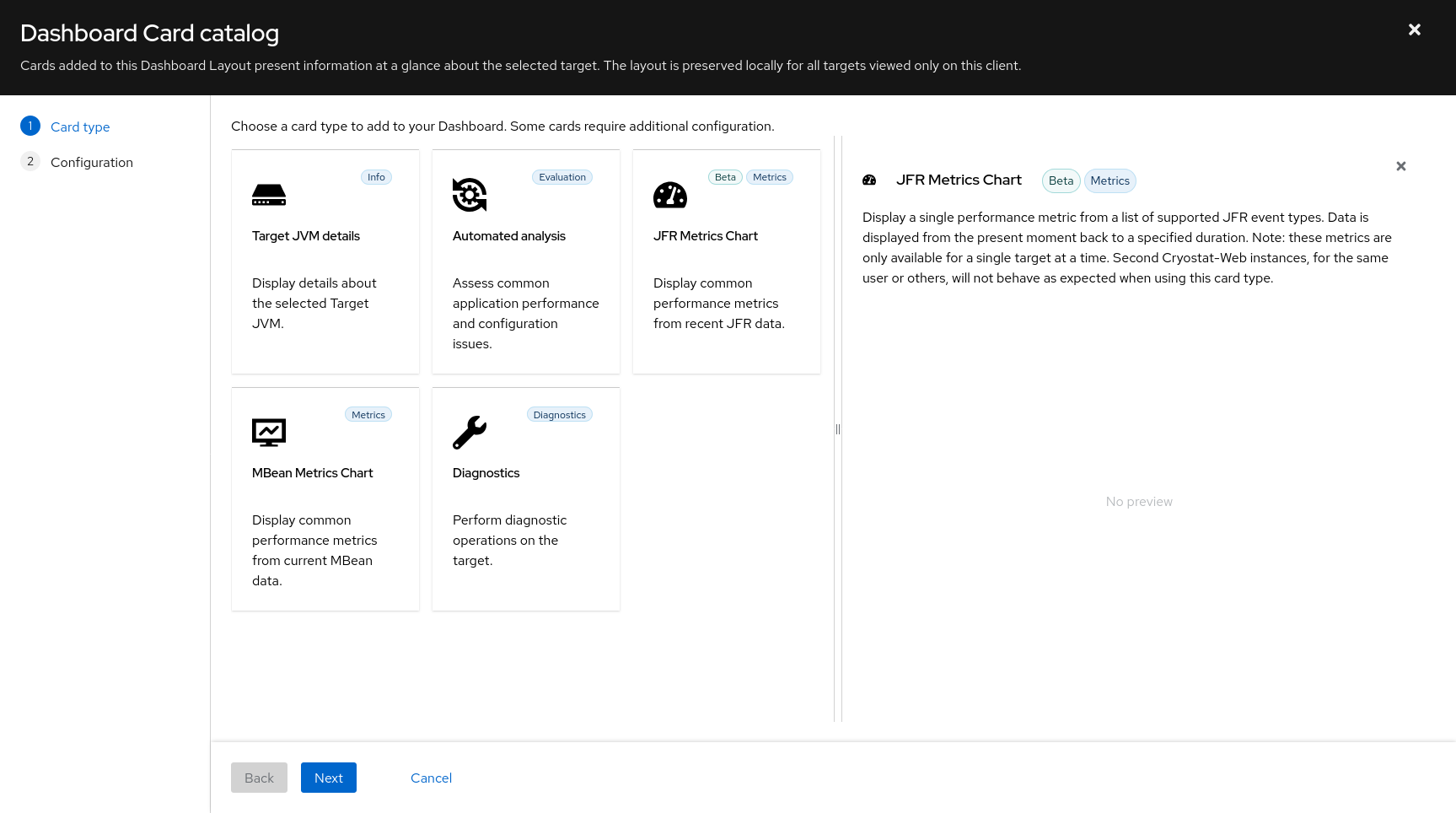
Task: Click the Metrics label on MBean card
Action: (368, 415)
